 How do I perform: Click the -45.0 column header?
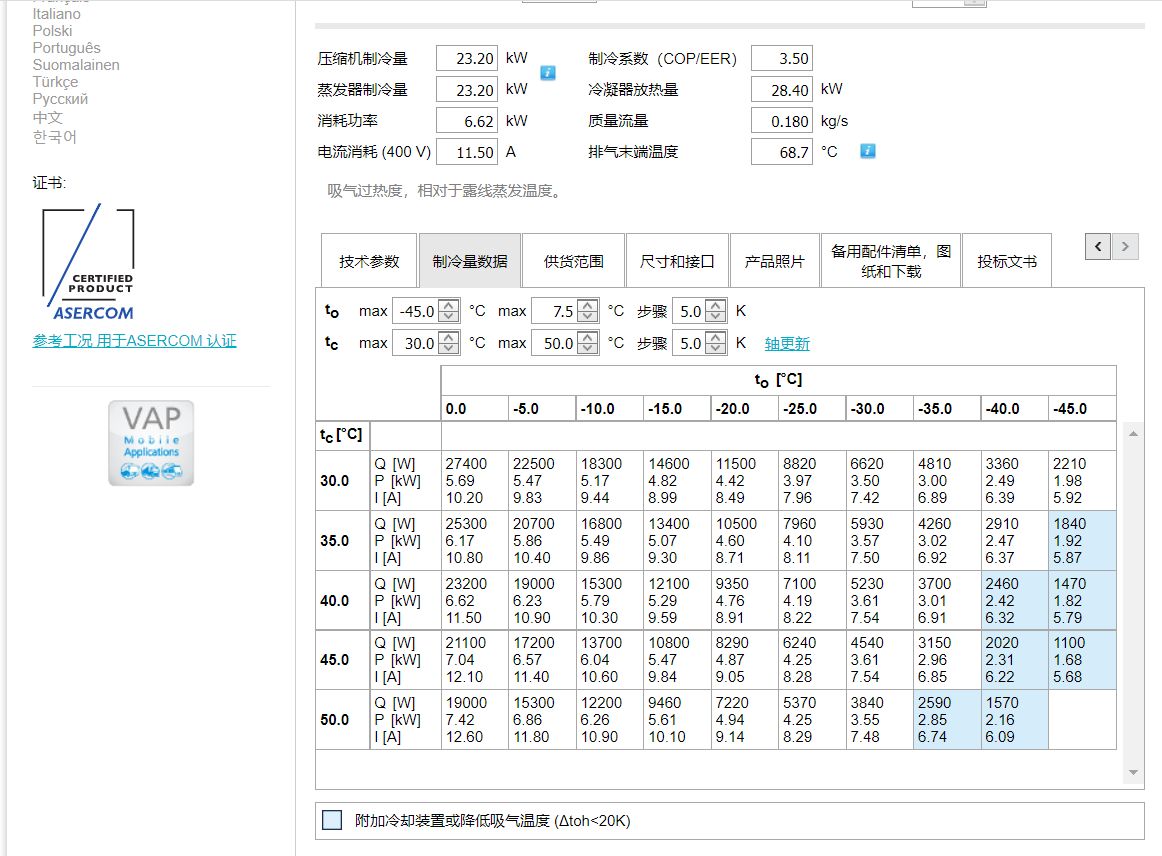(1082, 408)
